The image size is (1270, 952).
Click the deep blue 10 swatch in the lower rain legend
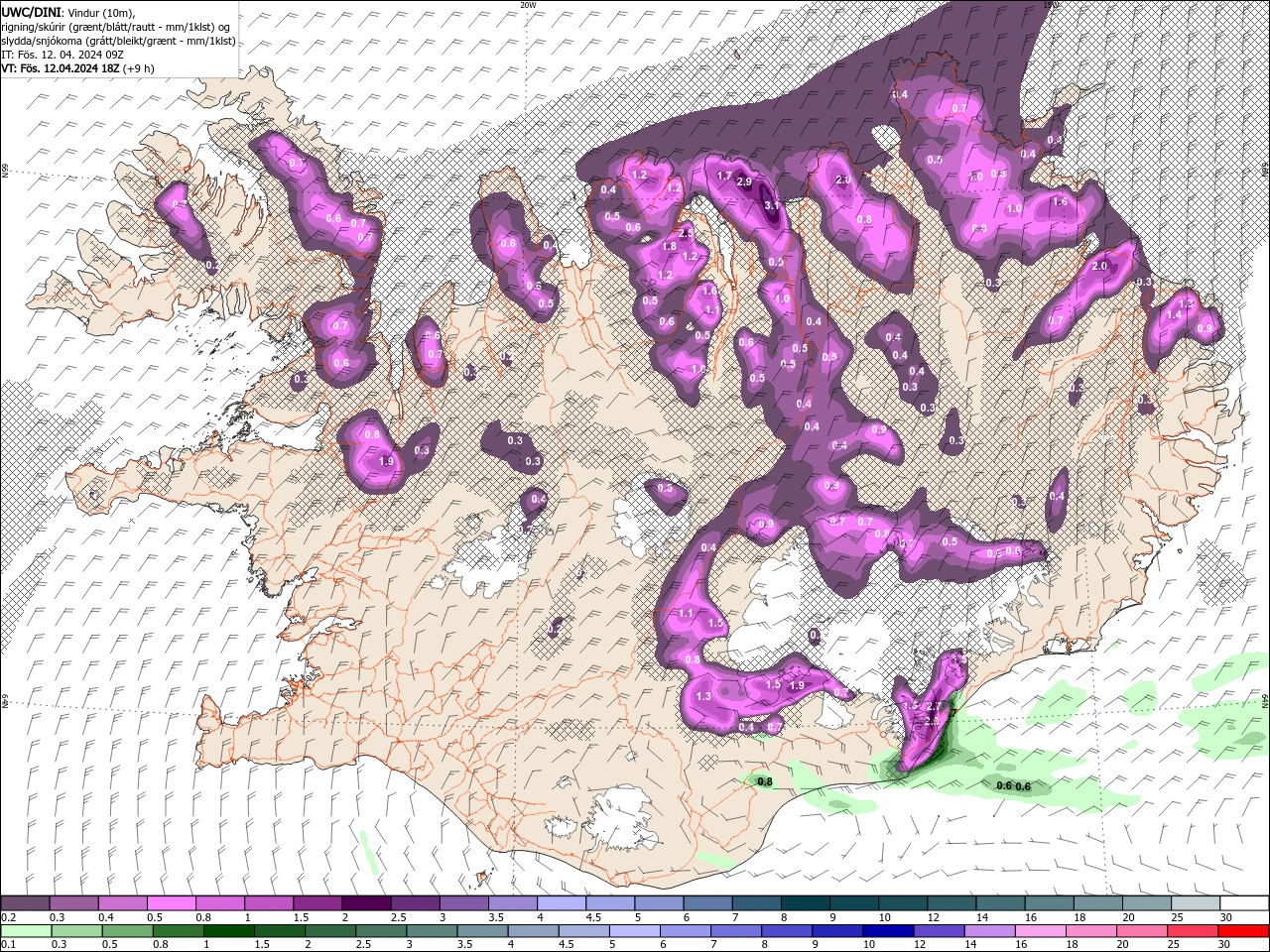point(889,931)
